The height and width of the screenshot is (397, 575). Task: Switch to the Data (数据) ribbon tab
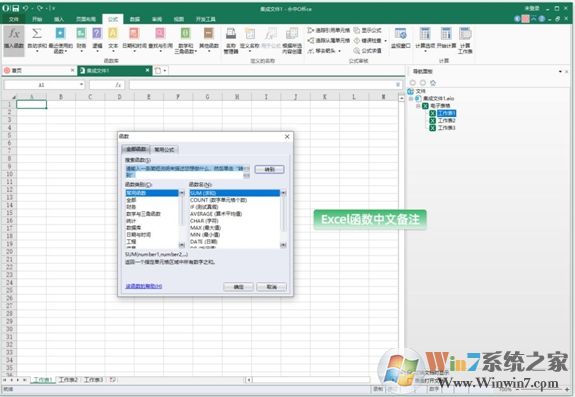click(x=135, y=19)
